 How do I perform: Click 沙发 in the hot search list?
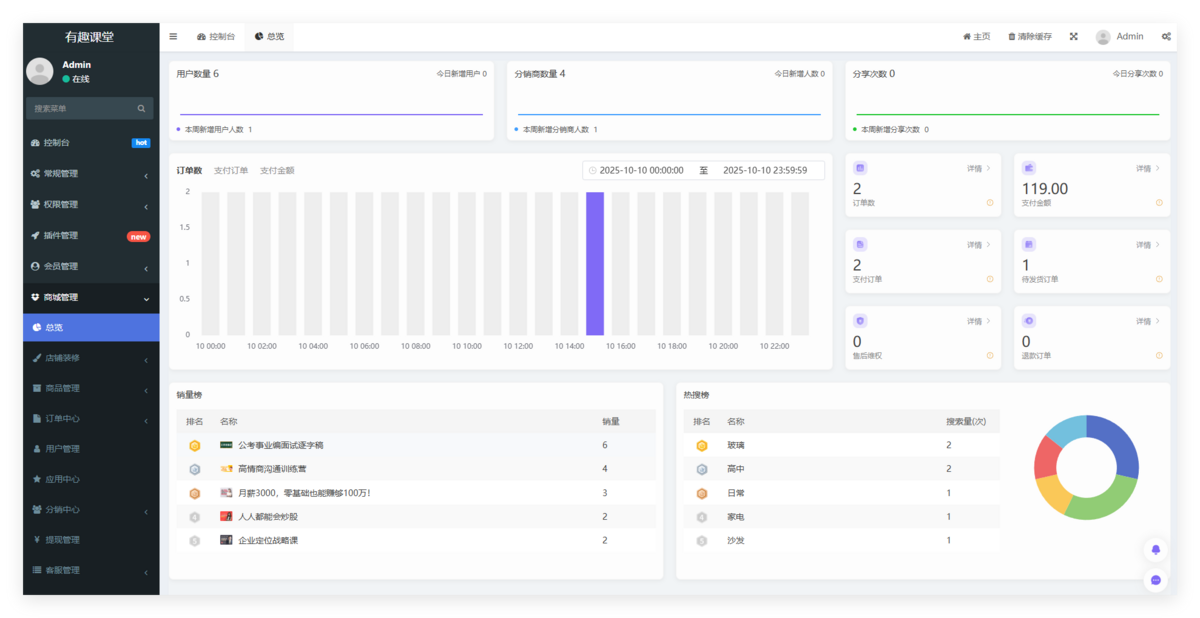click(735, 541)
